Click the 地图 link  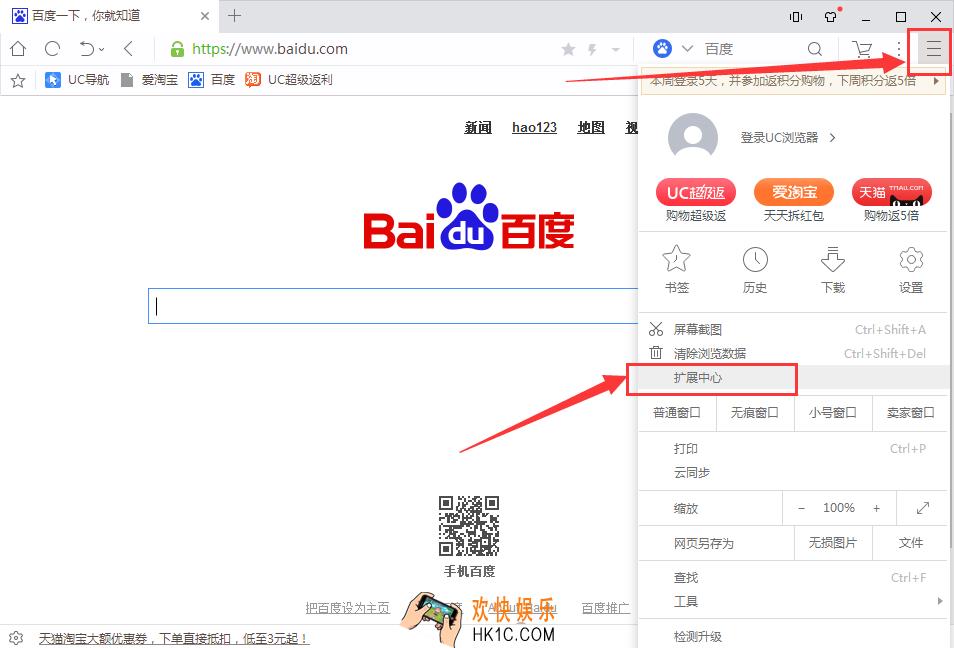pyautogui.click(x=591, y=127)
